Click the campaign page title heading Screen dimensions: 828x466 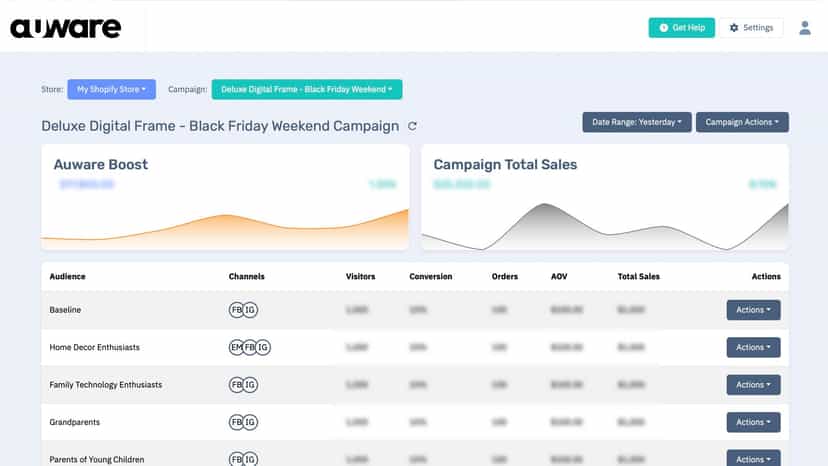click(220, 126)
